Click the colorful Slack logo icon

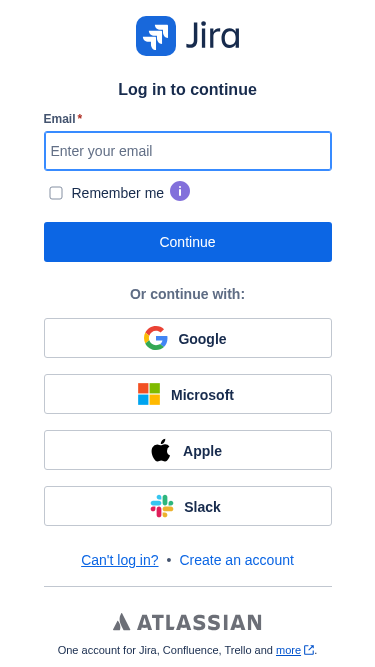[162, 506]
